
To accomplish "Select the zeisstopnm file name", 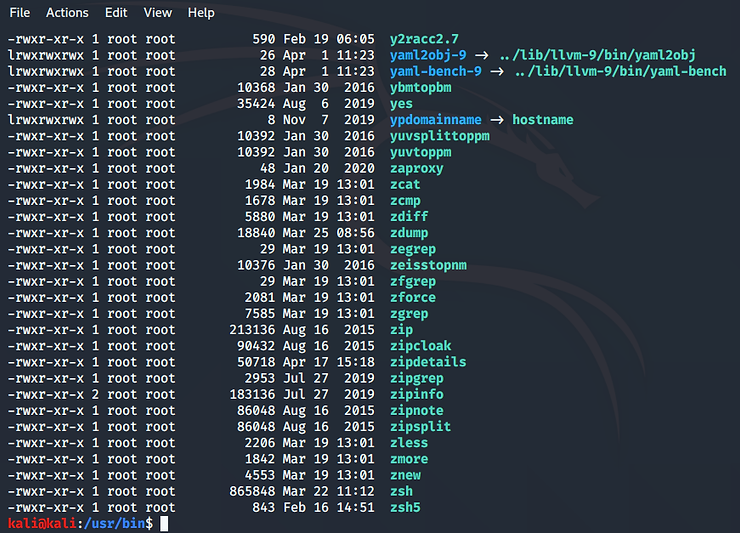I will point(428,265).
